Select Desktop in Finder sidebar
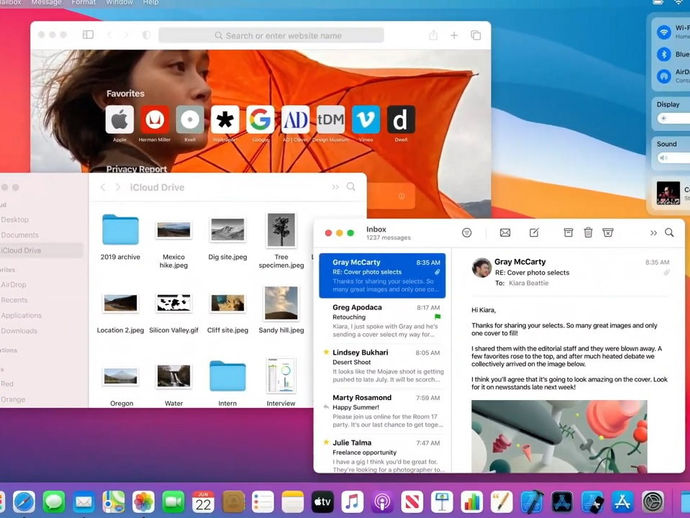This screenshot has width=690, height=518. coord(15,220)
